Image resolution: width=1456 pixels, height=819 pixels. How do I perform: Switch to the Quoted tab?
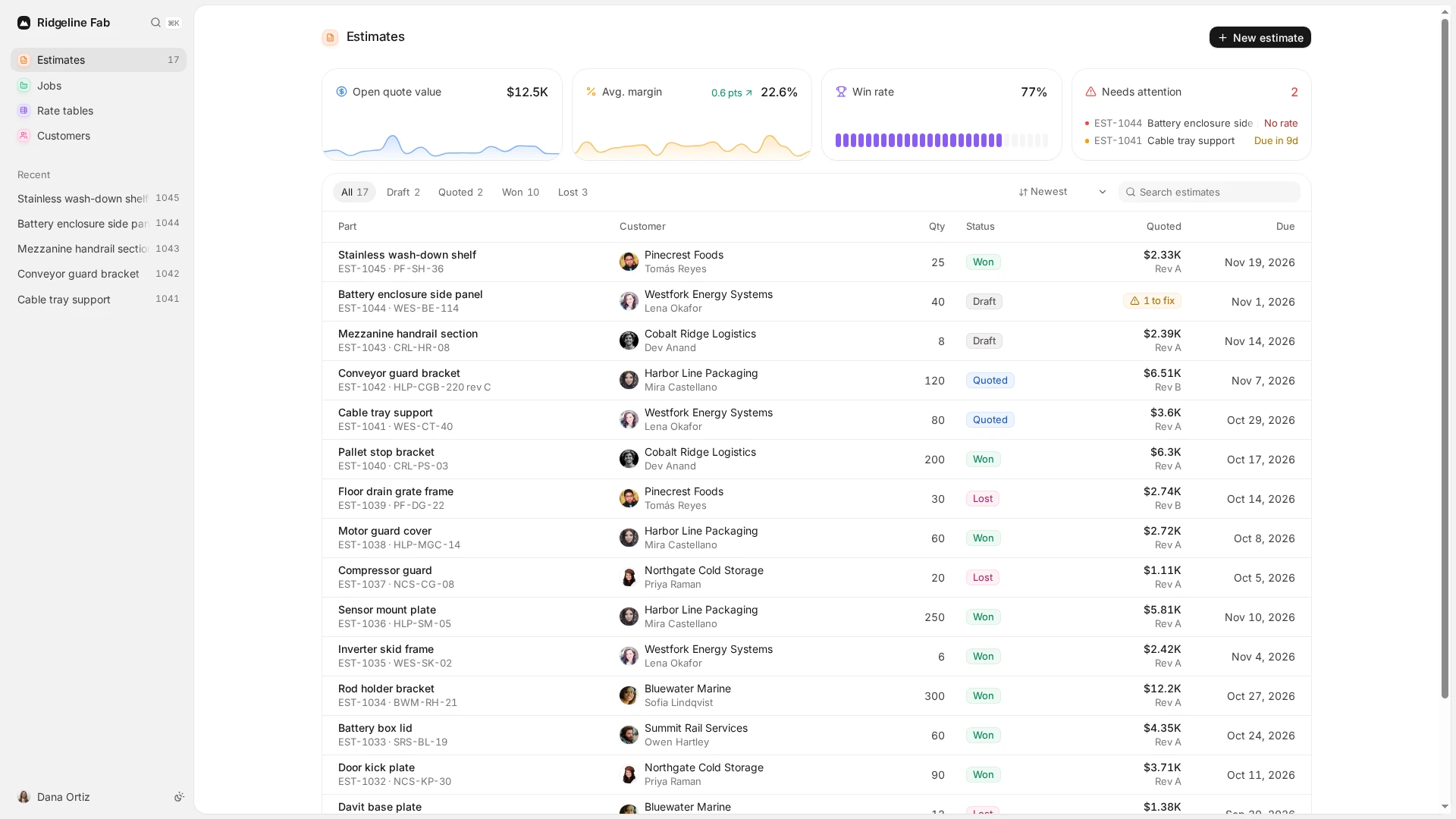tap(460, 192)
